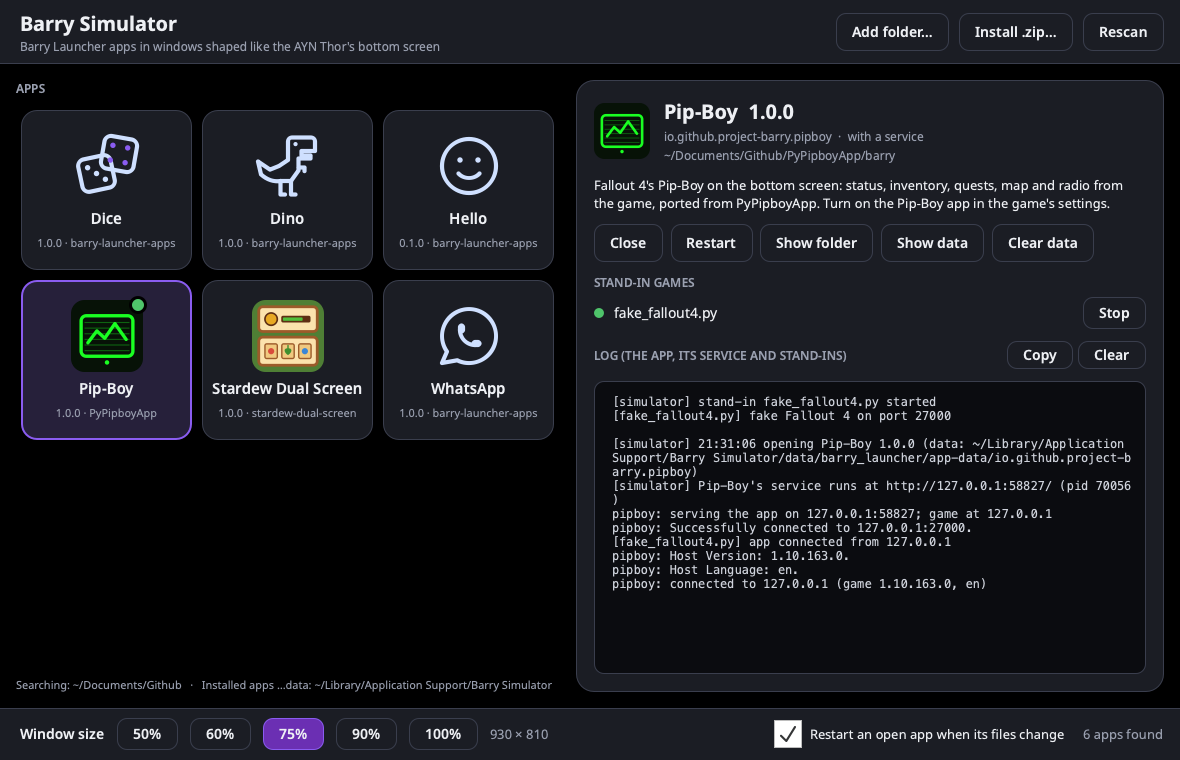Click the 1.0.0 · PyPipboyApp label

[106, 413]
